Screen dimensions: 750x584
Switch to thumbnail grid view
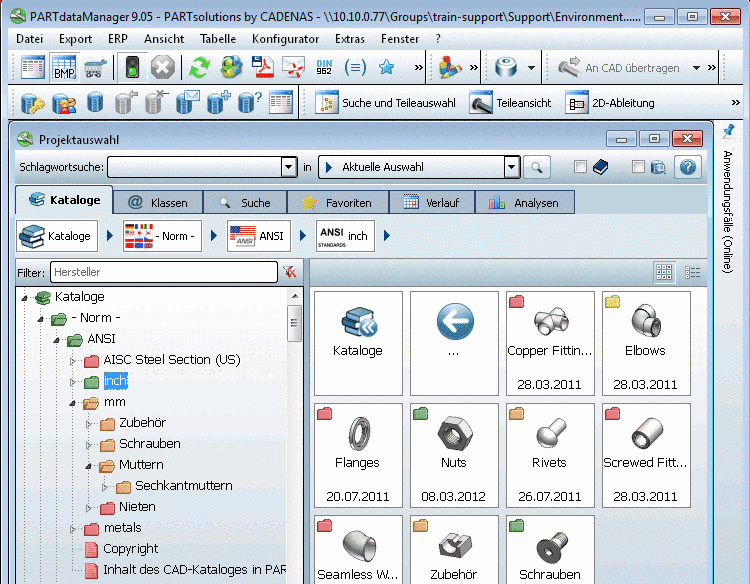point(664,273)
